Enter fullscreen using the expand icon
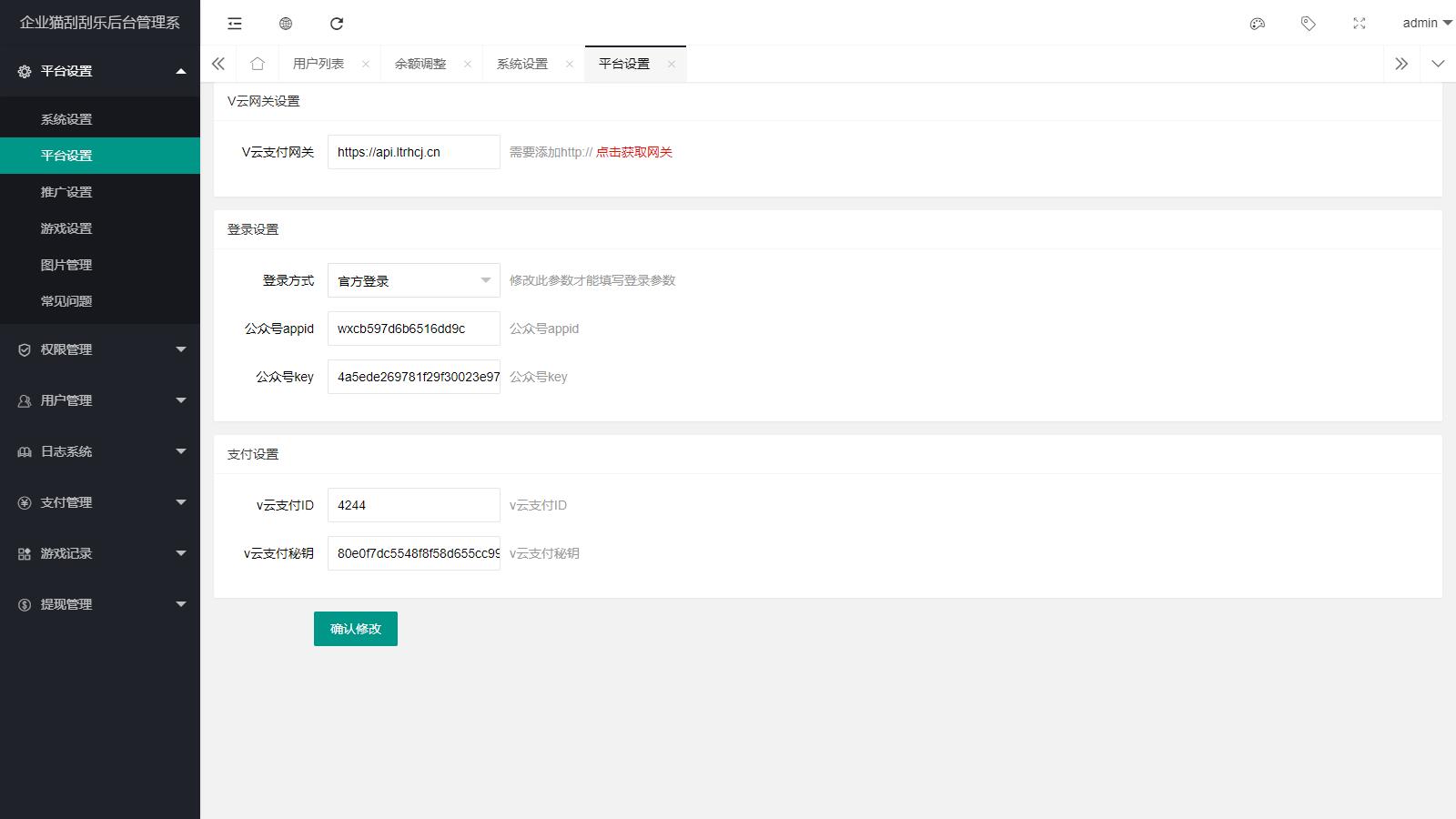 1360,24
